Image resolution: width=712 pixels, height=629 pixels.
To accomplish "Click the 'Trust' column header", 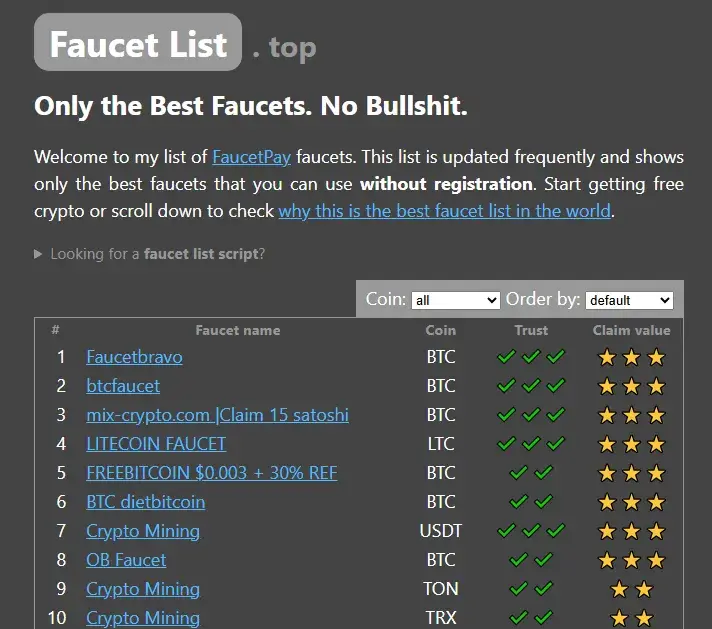I will (x=531, y=330).
